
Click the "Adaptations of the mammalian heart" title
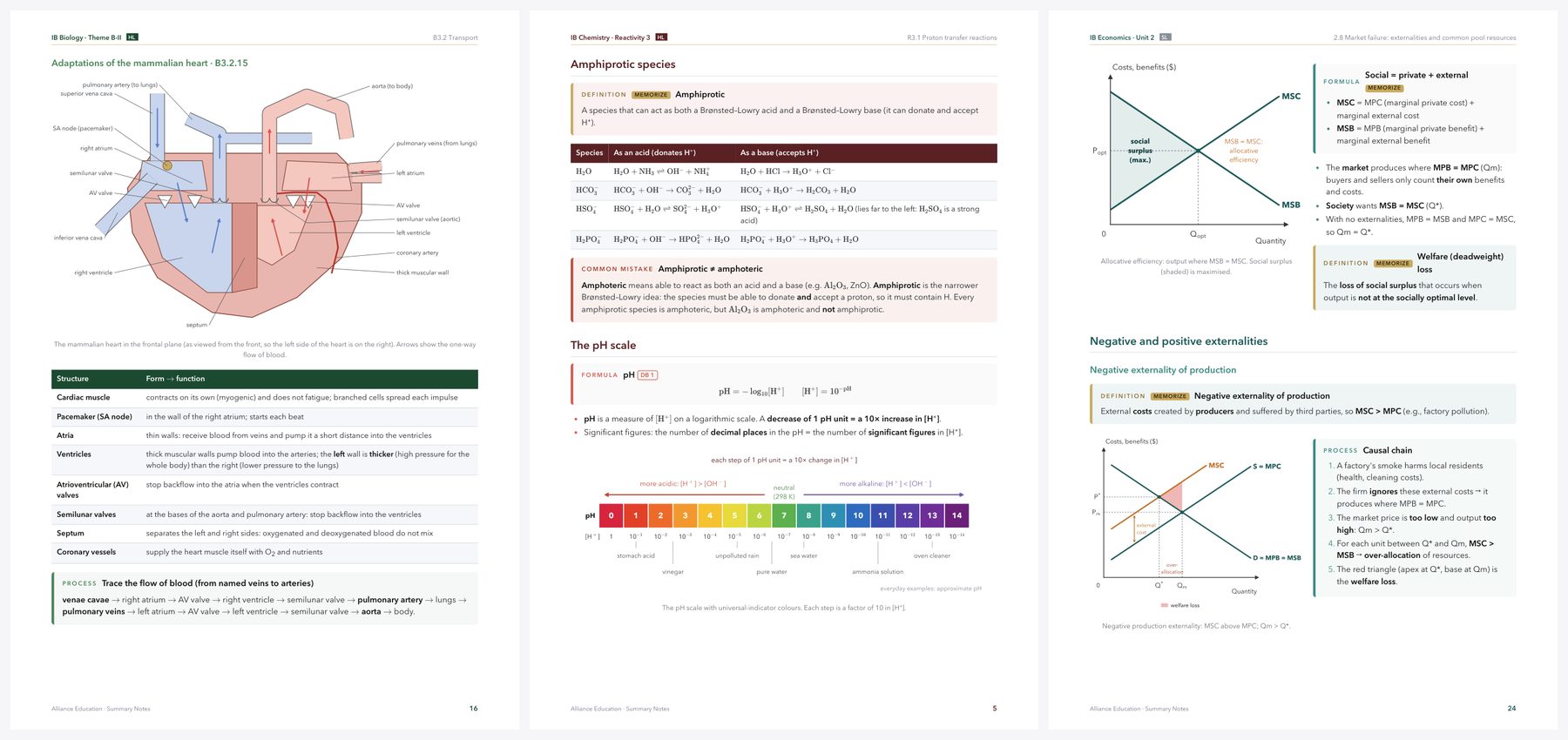click(130, 64)
